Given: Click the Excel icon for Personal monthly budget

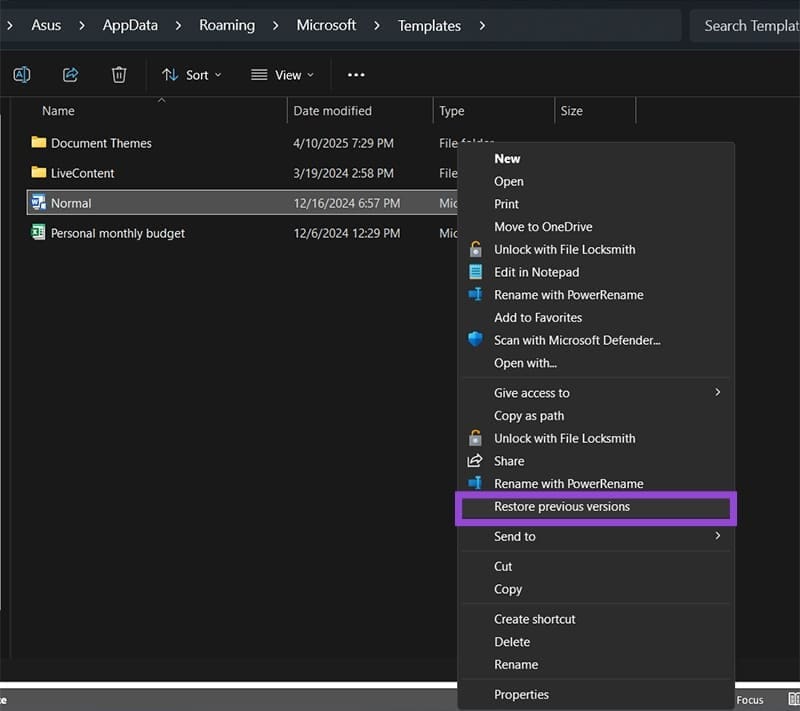Looking at the screenshot, I should (39, 233).
